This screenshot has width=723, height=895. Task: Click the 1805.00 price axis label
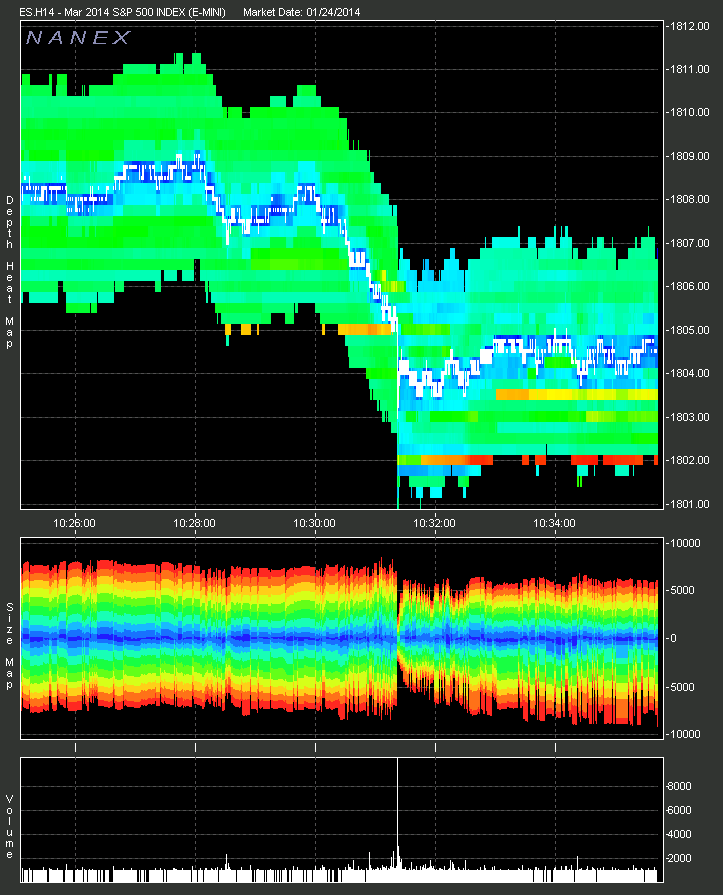(689, 330)
